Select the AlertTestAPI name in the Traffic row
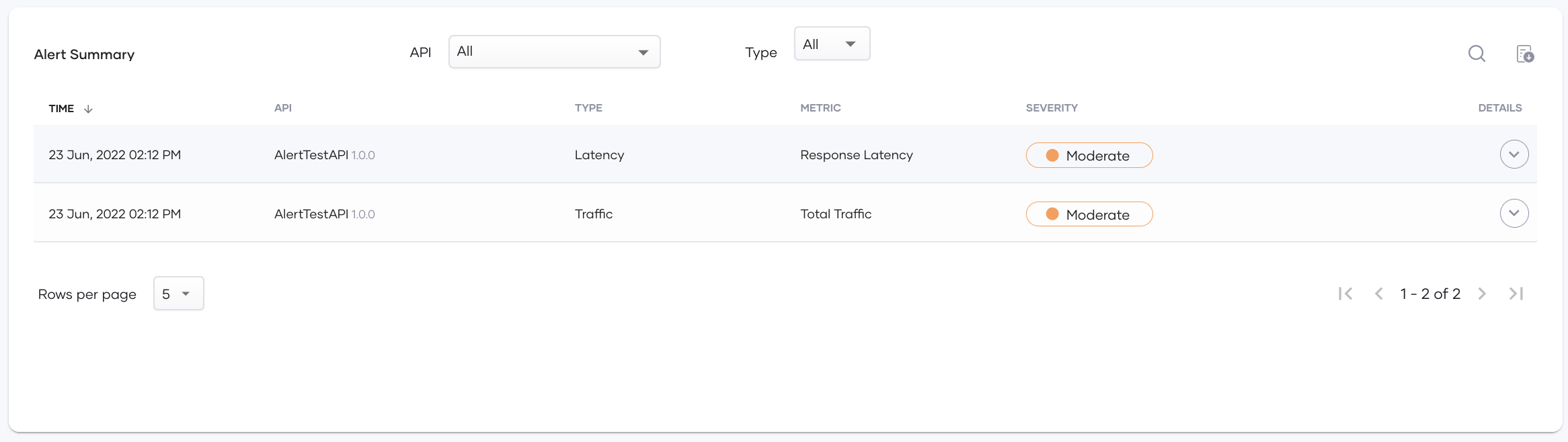Screen dimensions: 1568x442 point(311,214)
